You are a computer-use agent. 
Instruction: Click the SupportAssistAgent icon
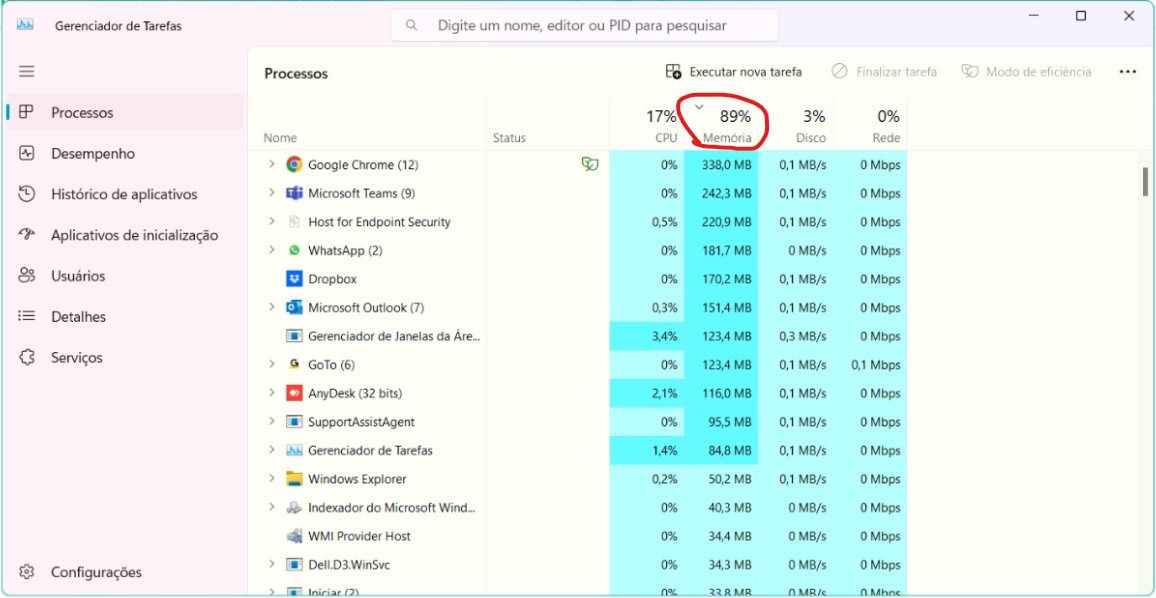294,422
